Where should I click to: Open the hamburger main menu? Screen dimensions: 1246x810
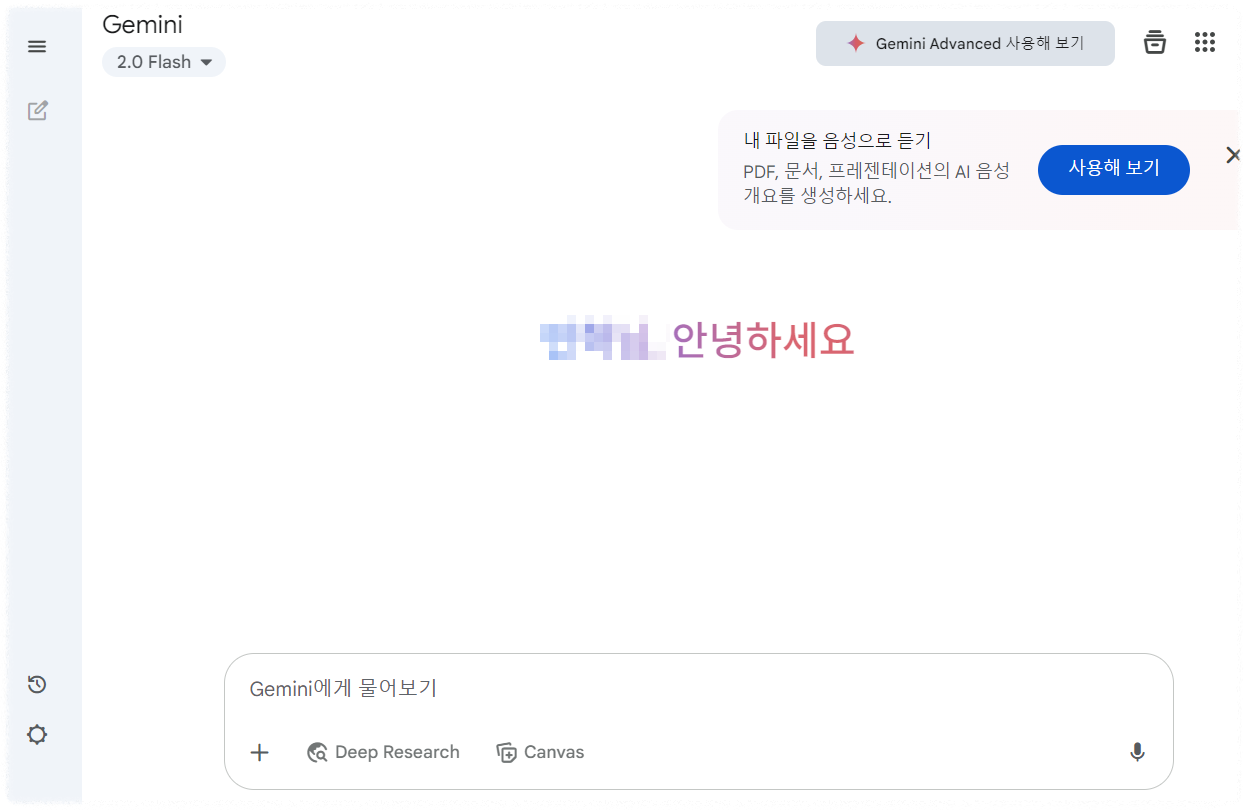point(37,47)
